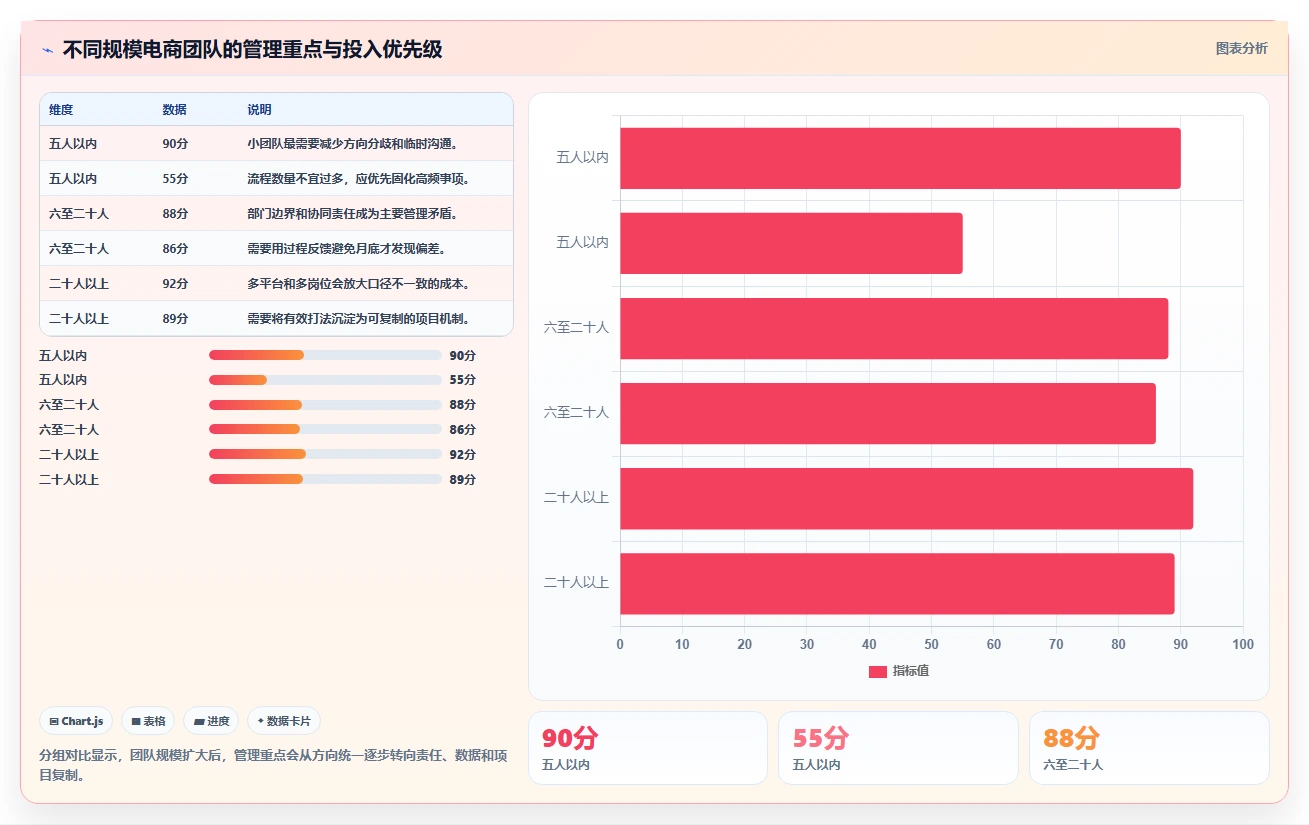Click the 数据卡片 chip

coord(284,721)
